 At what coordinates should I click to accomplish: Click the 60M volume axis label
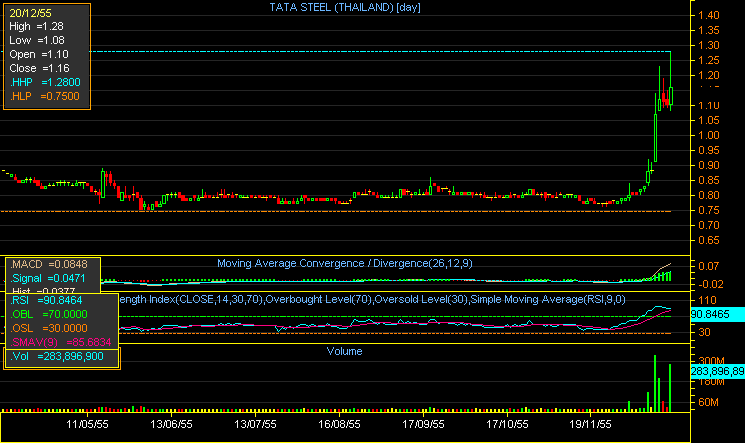coord(708,402)
